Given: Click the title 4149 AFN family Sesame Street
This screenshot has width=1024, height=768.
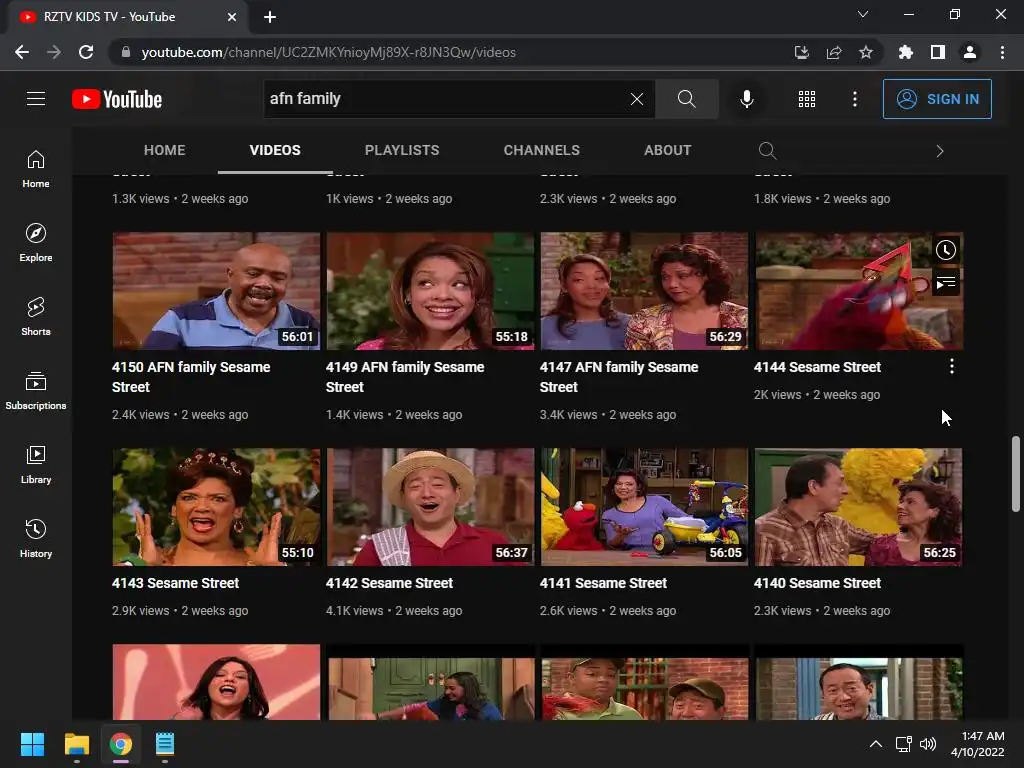Looking at the screenshot, I should coord(405,377).
